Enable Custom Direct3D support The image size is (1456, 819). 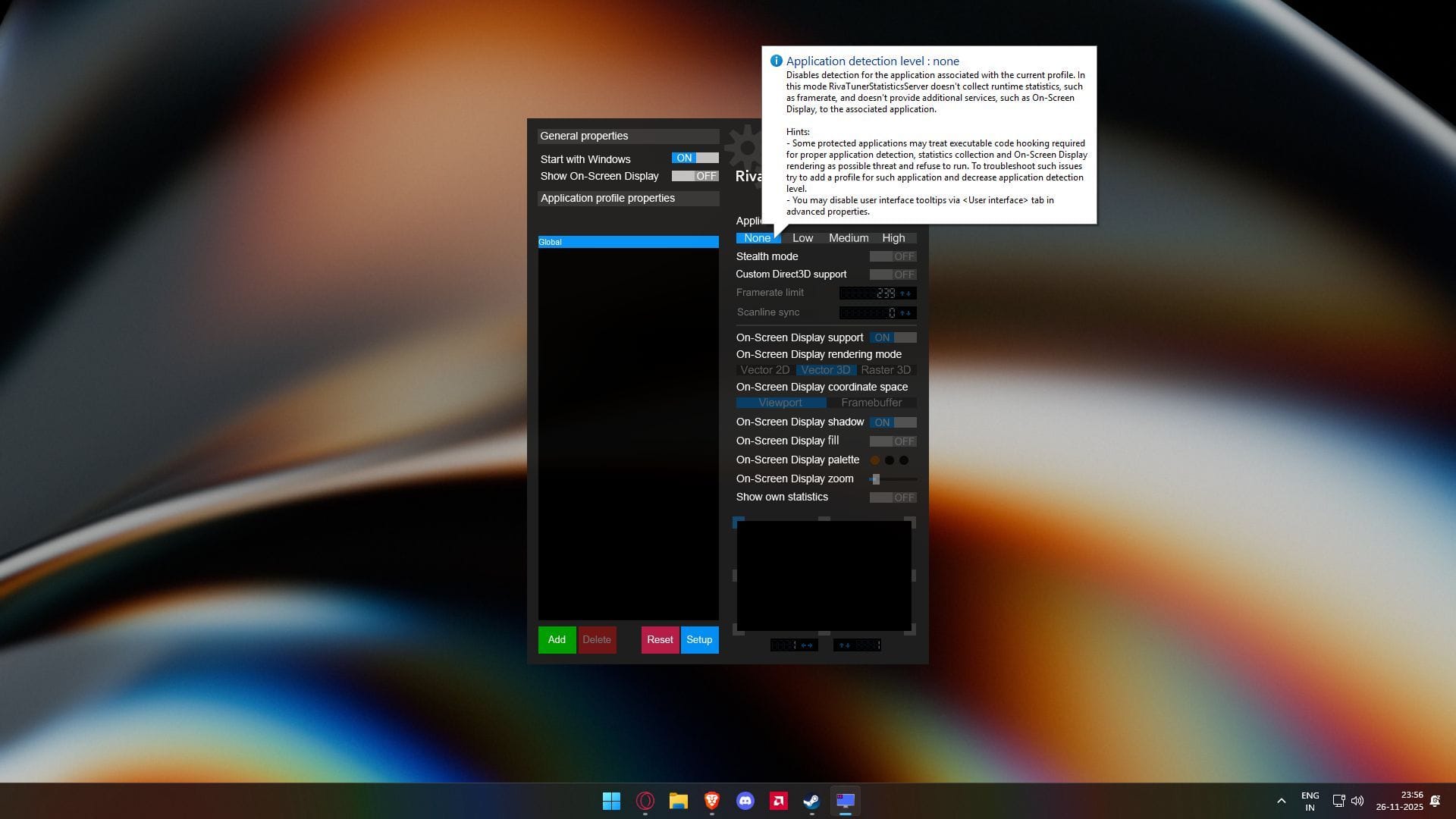pos(893,275)
